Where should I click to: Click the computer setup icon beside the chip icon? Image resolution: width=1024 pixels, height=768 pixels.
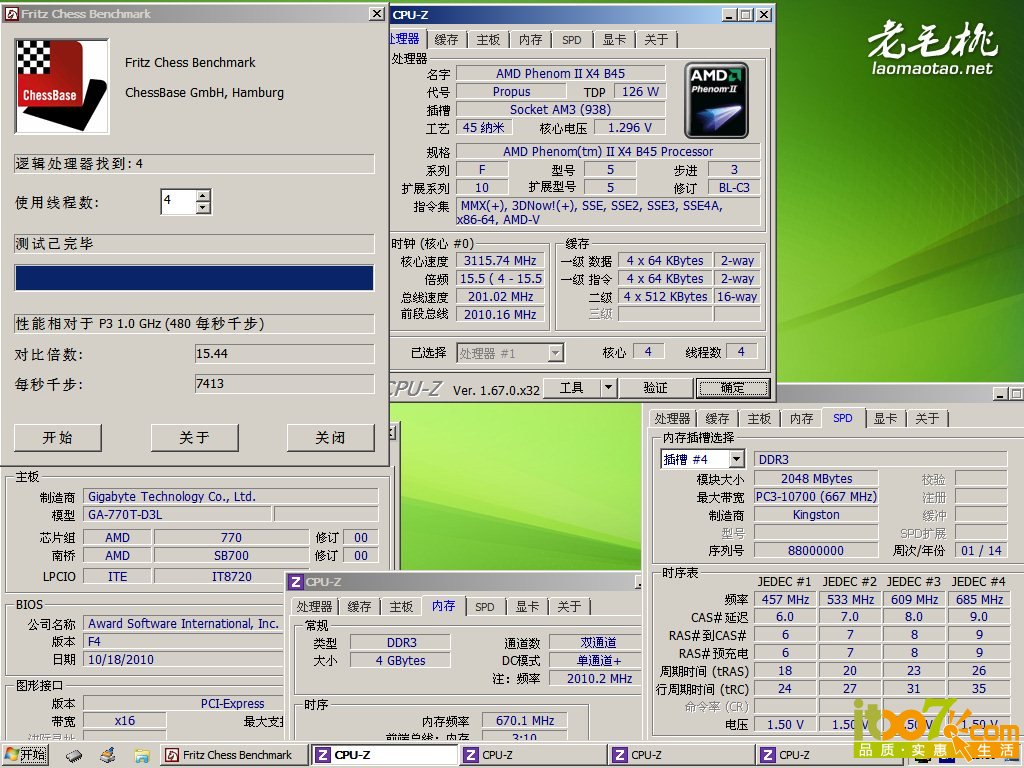coord(108,756)
